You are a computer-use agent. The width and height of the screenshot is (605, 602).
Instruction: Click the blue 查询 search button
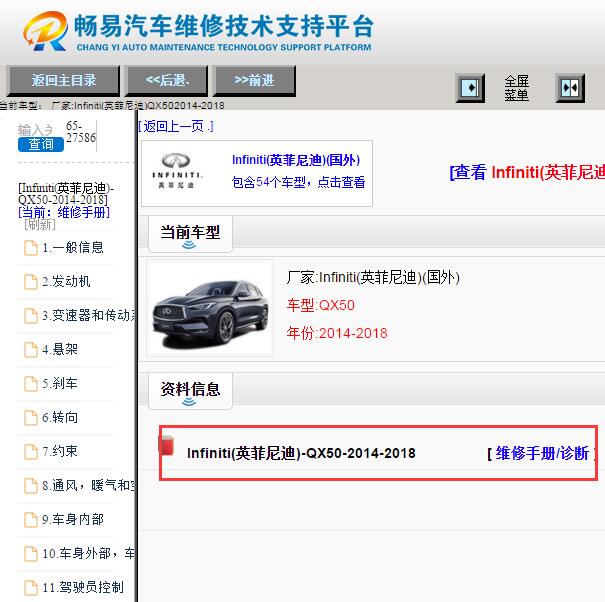[41, 144]
